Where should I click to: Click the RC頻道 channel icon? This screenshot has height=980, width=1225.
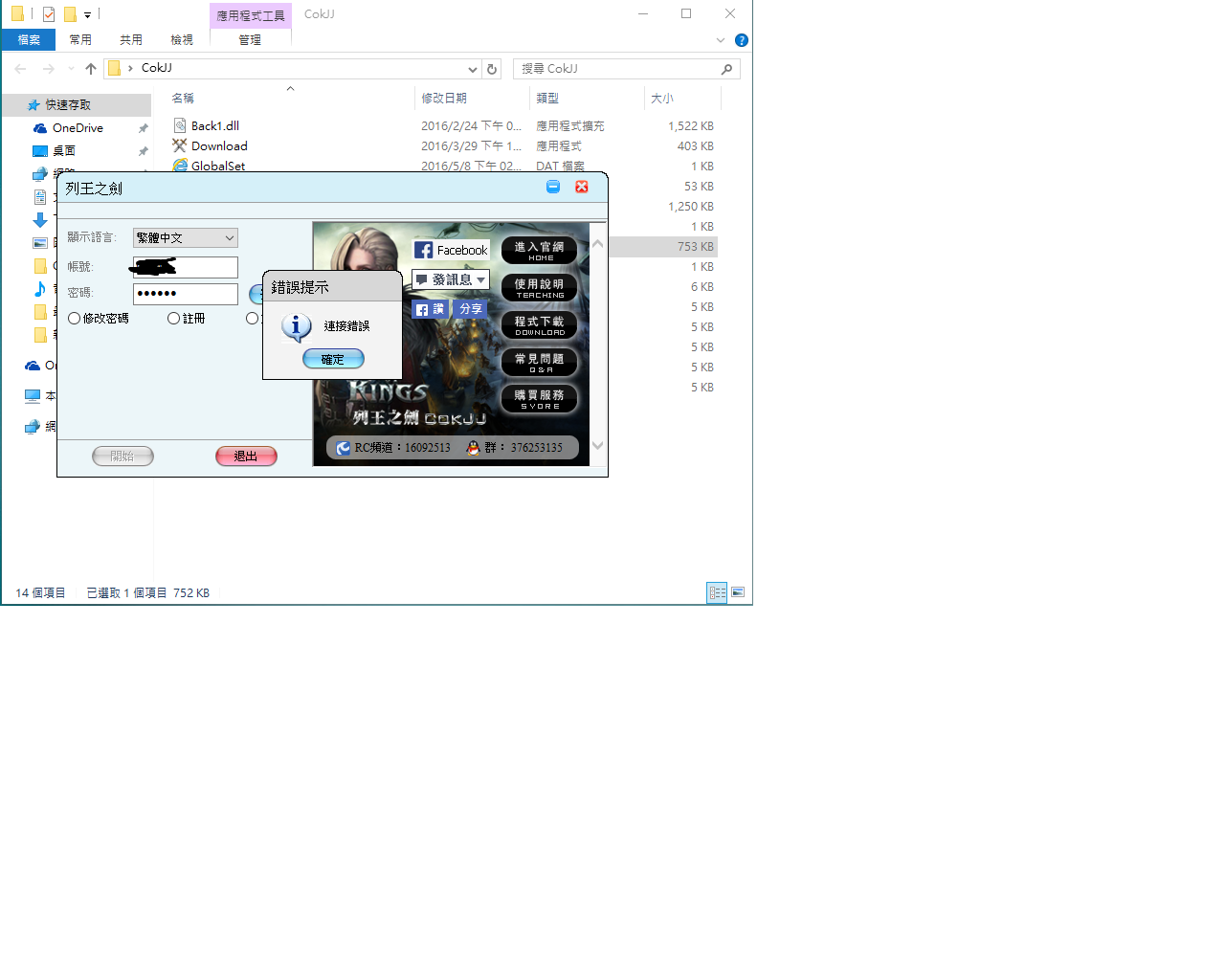point(344,448)
